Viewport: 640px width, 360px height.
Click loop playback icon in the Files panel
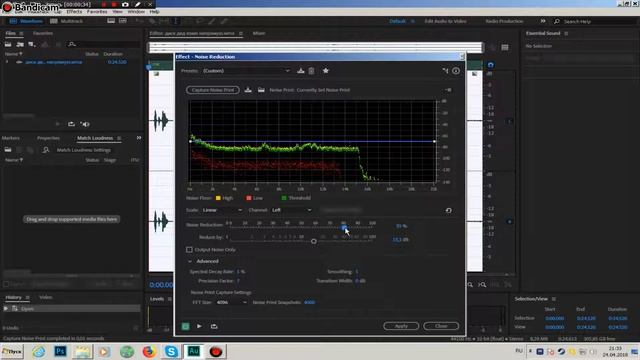pyautogui.click(x=71, y=124)
